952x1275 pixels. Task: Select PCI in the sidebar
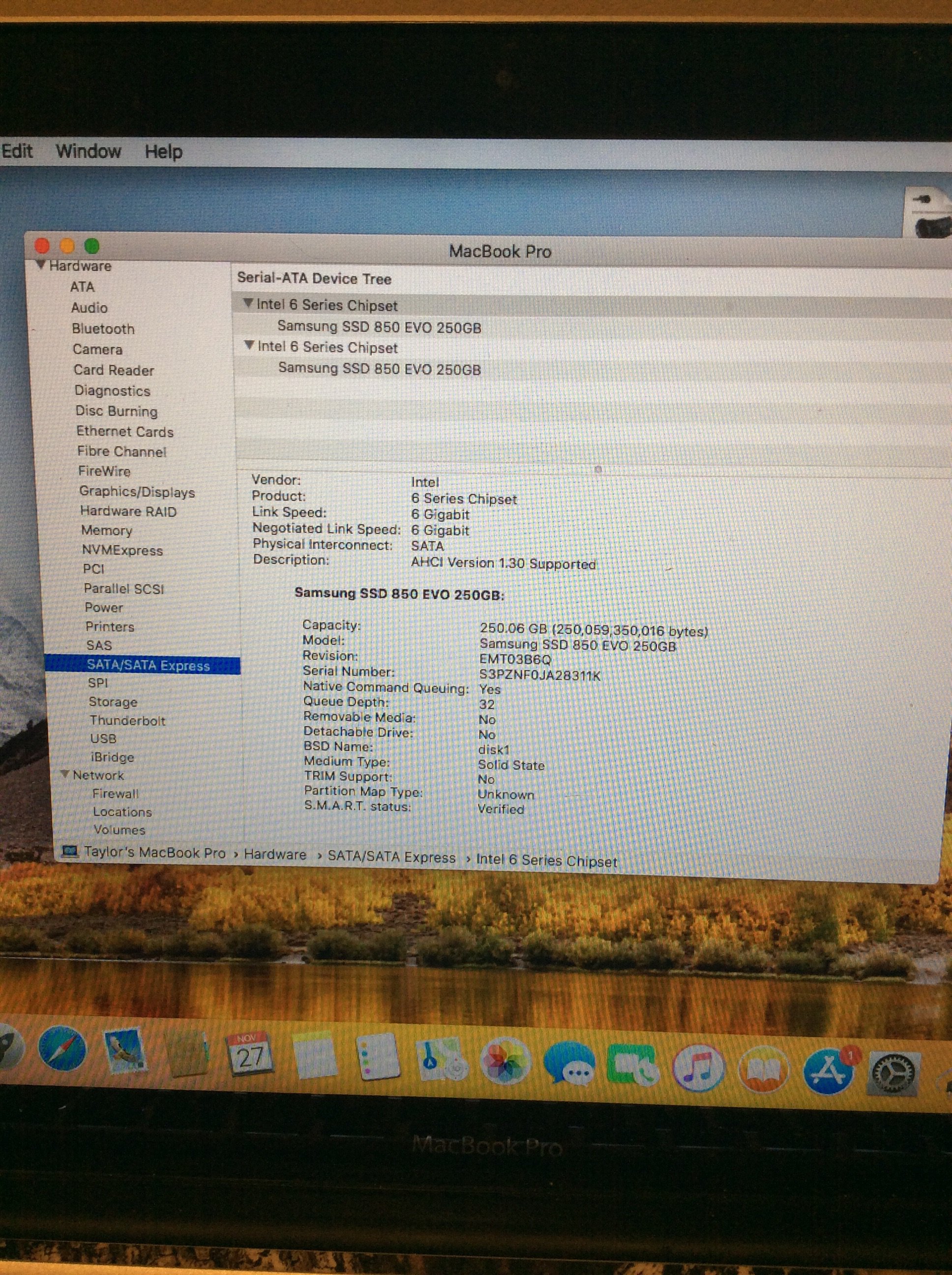(x=93, y=569)
